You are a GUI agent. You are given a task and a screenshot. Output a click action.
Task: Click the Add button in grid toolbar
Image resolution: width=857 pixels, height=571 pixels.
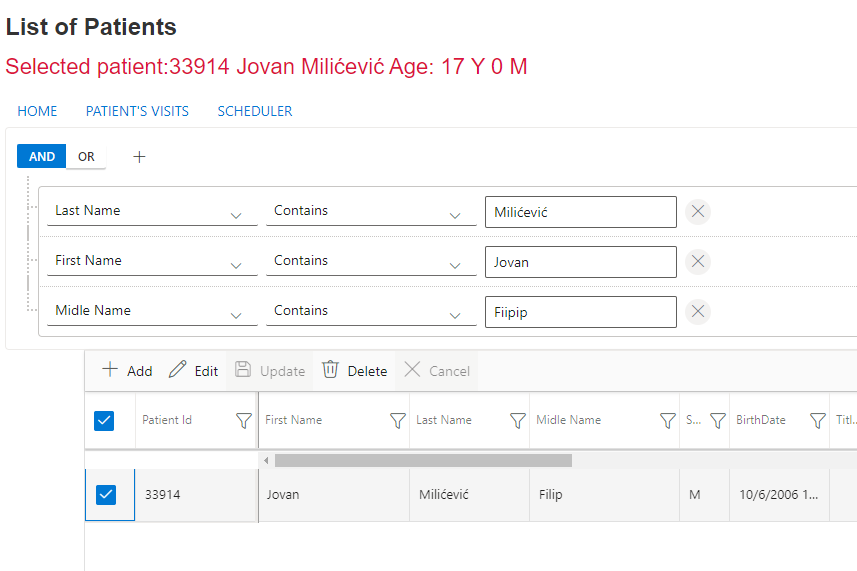[127, 371]
